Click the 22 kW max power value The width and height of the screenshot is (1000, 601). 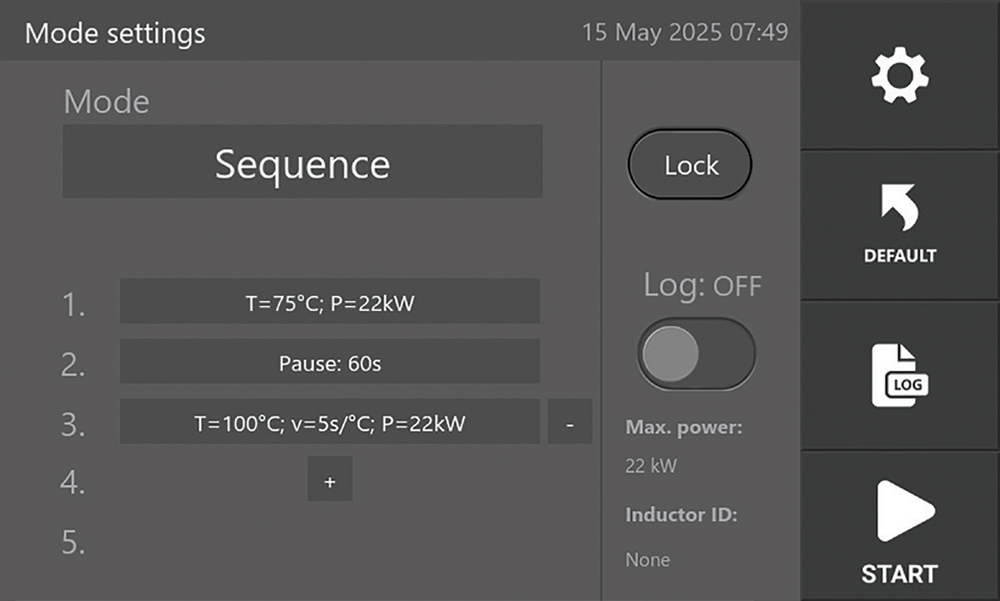tap(646, 466)
